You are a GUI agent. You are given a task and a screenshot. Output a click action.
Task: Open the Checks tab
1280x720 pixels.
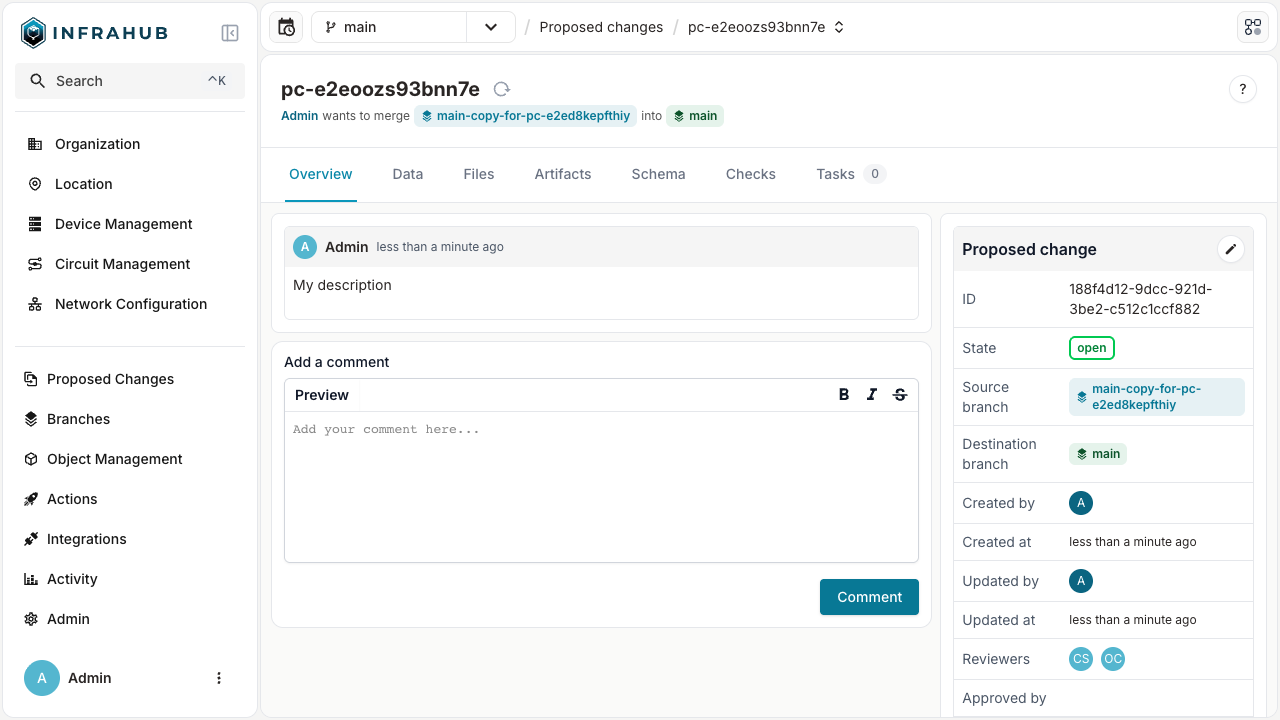[750, 174]
